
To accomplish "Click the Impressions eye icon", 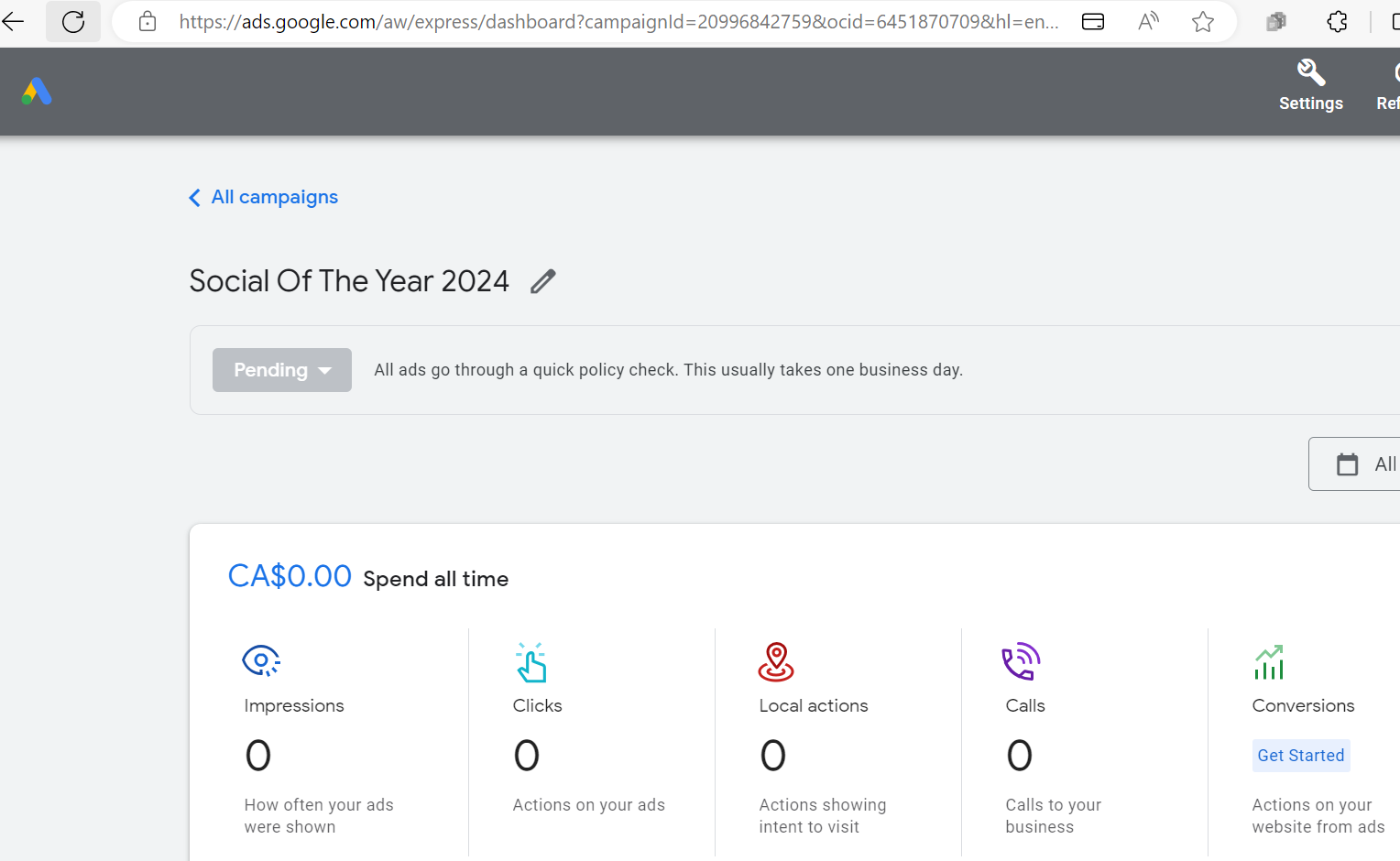I will coord(260,660).
